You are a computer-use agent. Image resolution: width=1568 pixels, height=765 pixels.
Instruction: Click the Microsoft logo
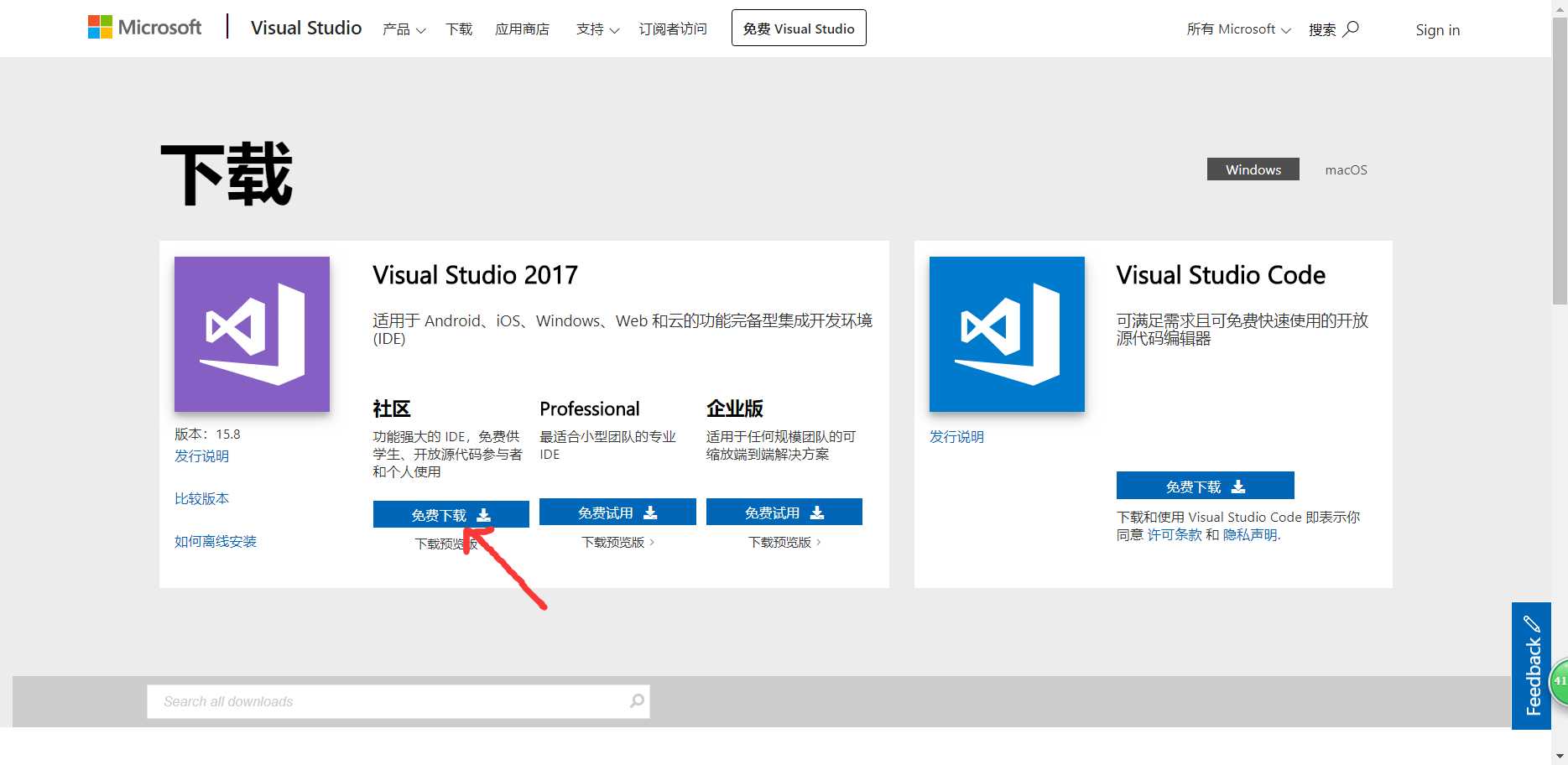pos(144,28)
